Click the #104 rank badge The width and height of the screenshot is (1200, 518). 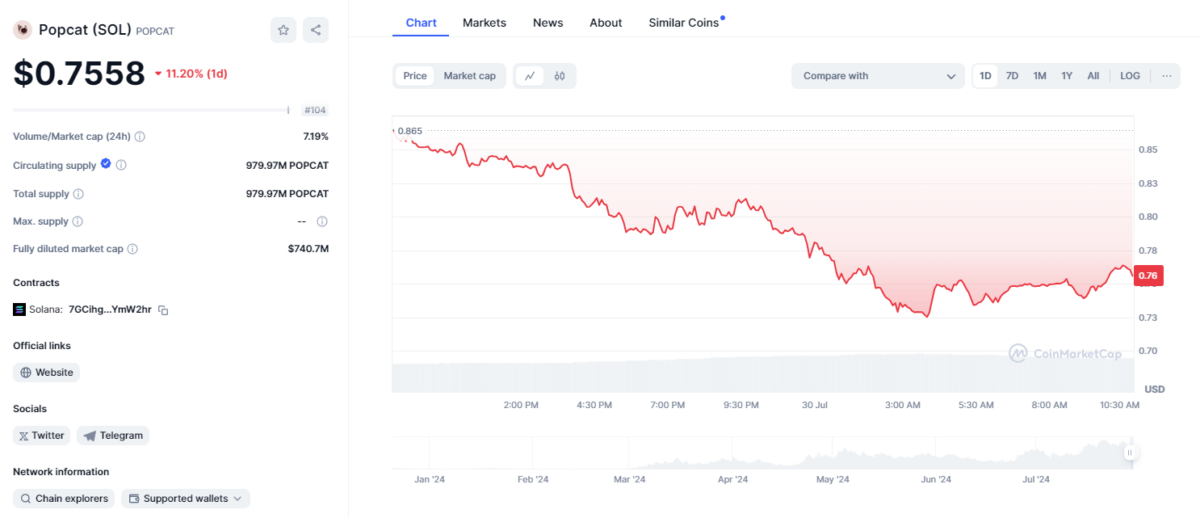coord(316,110)
